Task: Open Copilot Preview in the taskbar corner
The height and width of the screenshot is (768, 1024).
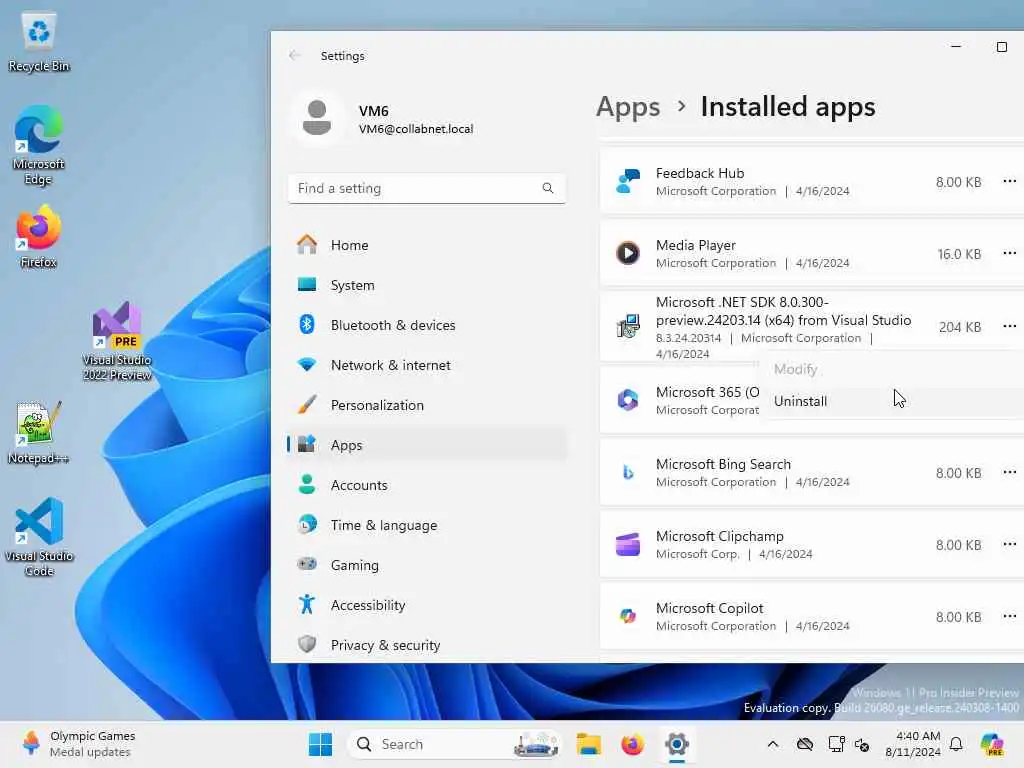Action: [x=992, y=744]
